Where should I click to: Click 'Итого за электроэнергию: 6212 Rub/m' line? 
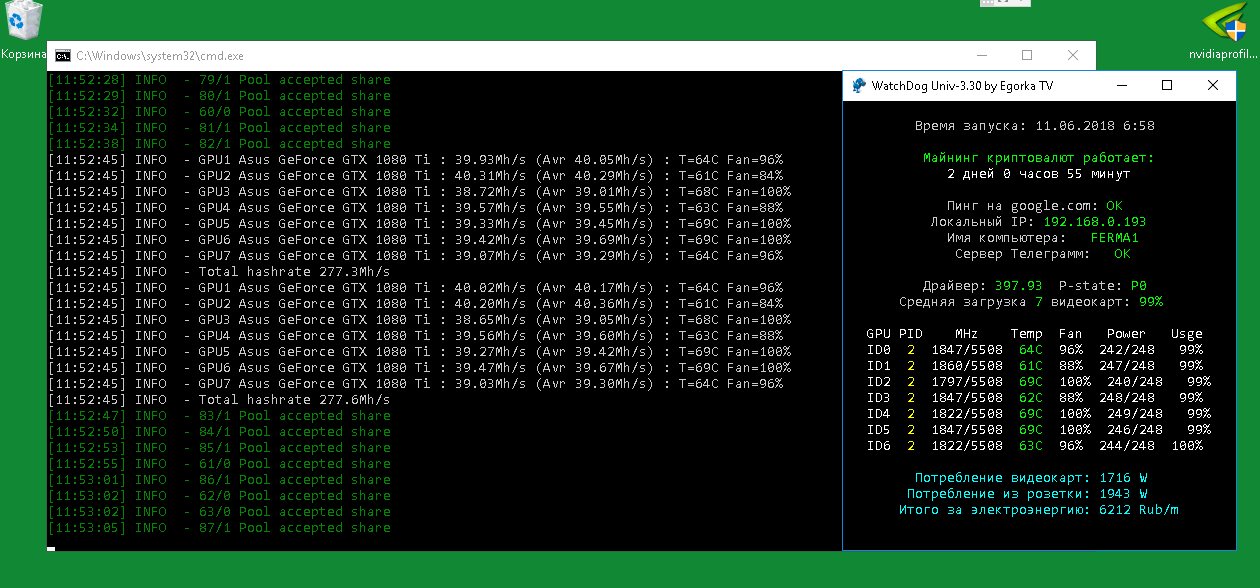(1039, 510)
